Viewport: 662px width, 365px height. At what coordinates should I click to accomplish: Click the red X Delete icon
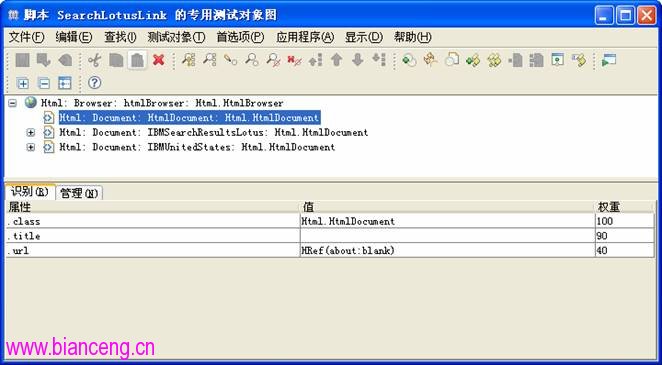pyautogui.click(x=158, y=60)
